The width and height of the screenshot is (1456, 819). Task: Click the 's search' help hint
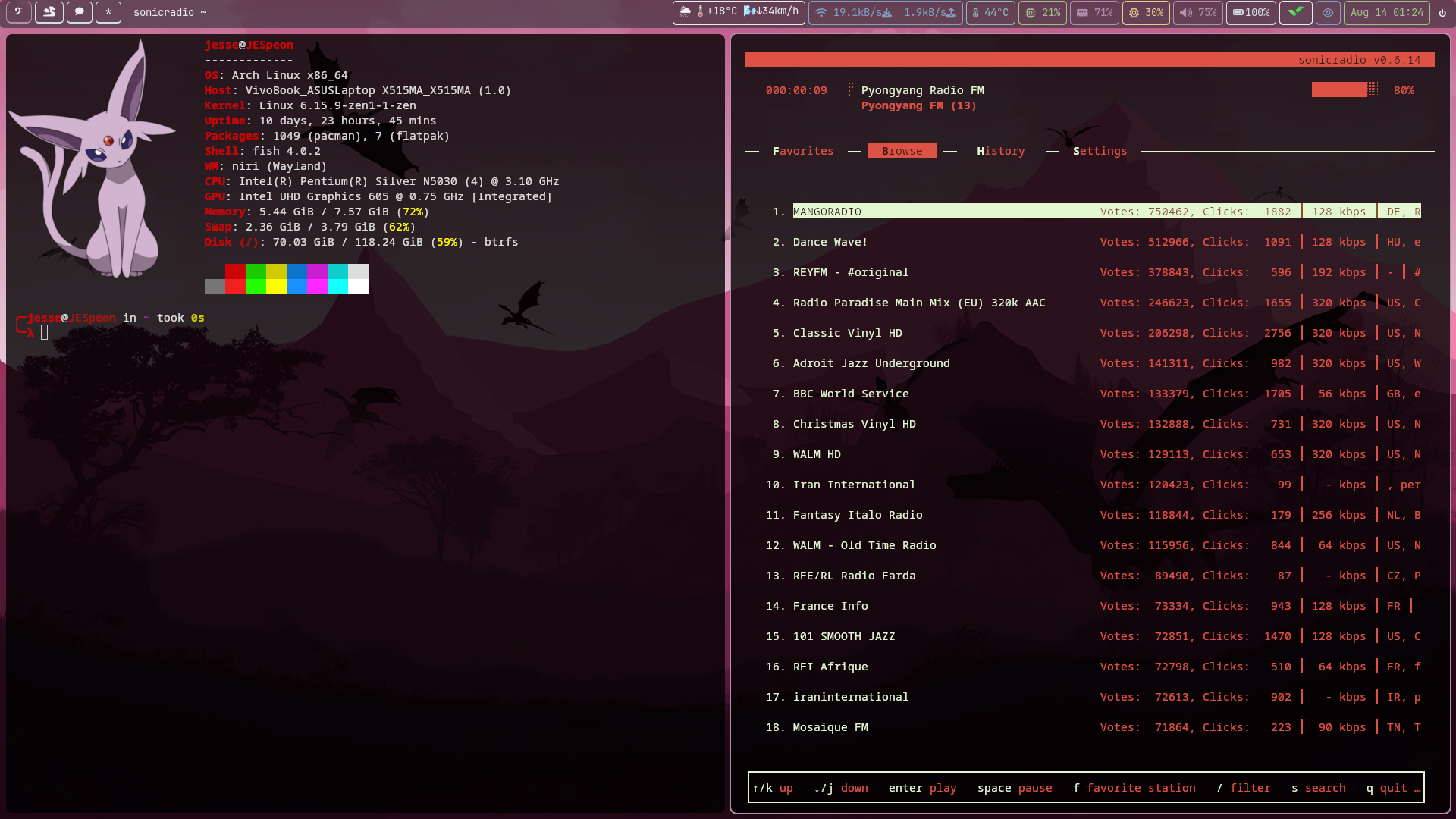(x=1319, y=788)
